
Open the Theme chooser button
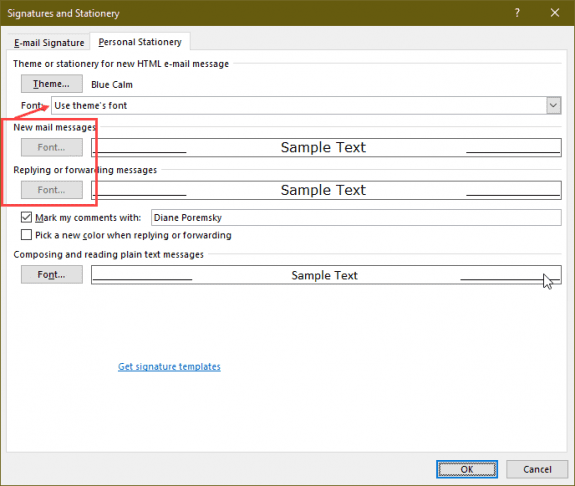(x=52, y=84)
